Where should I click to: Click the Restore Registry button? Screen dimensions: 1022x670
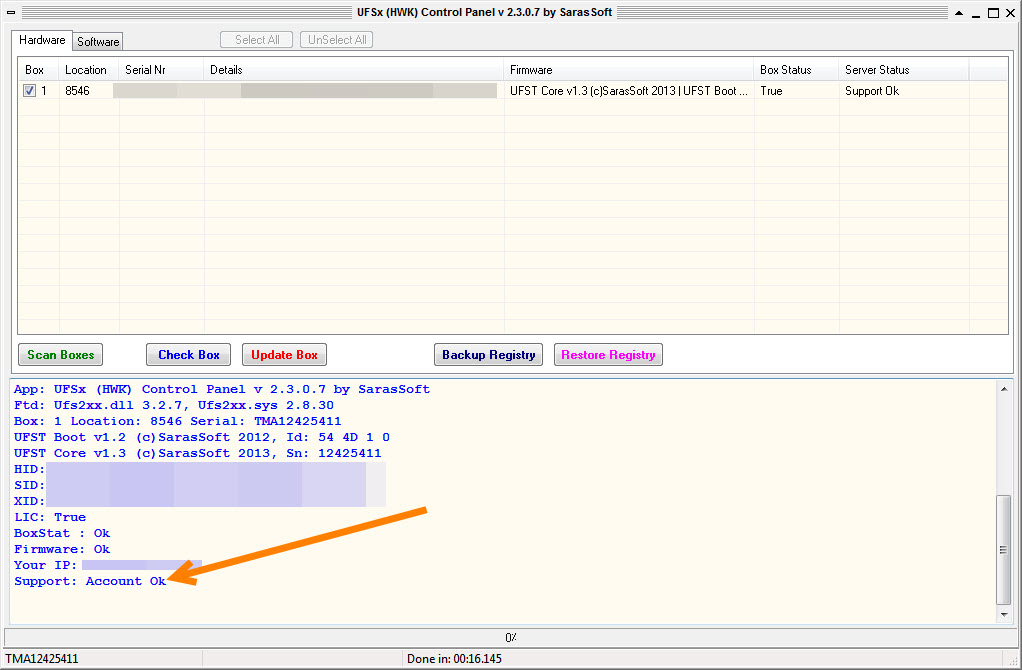(608, 355)
